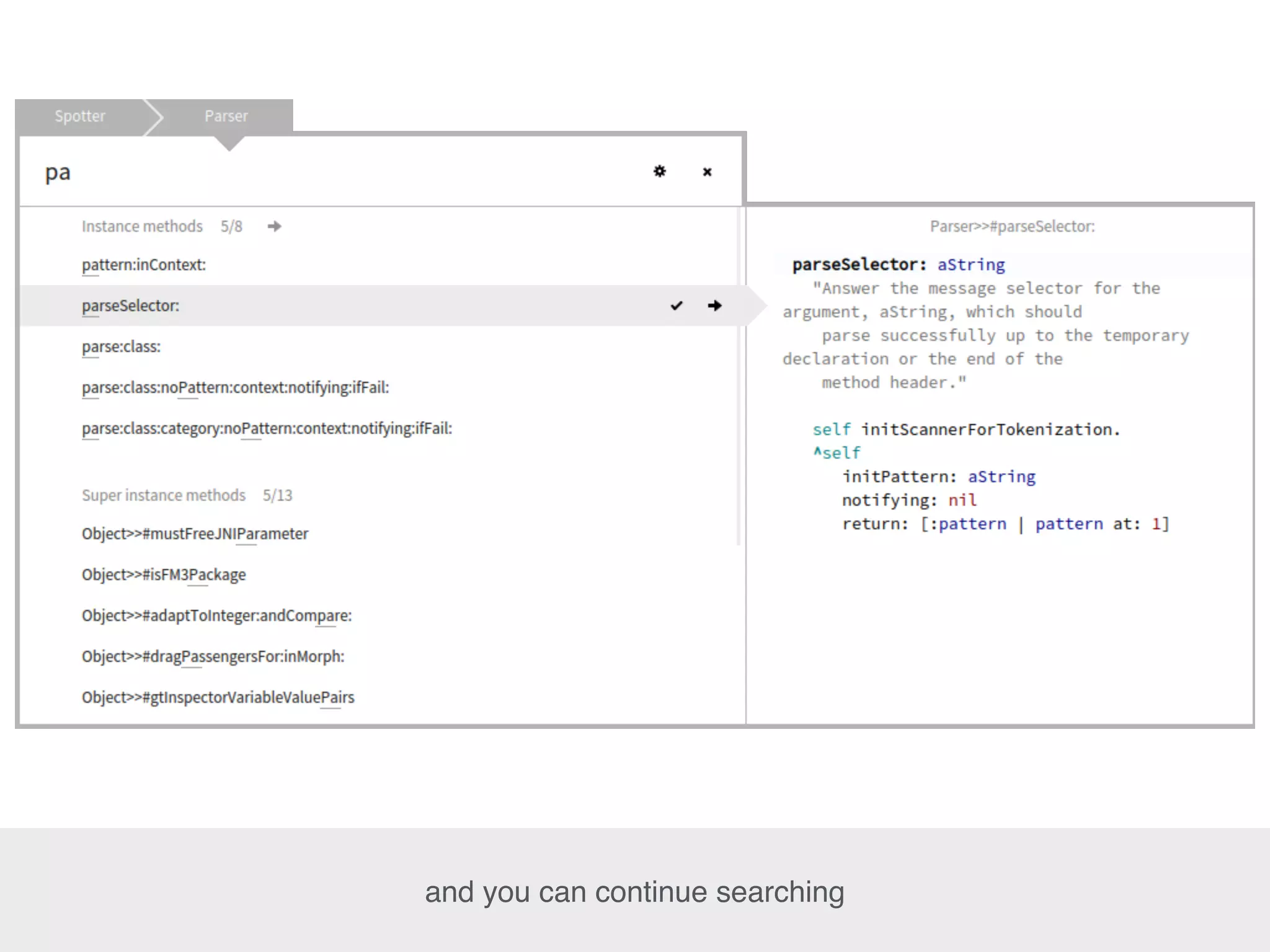This screenshot has height=952, width=1270.
Task: Select the parse:class: method result
Action: 121,346
